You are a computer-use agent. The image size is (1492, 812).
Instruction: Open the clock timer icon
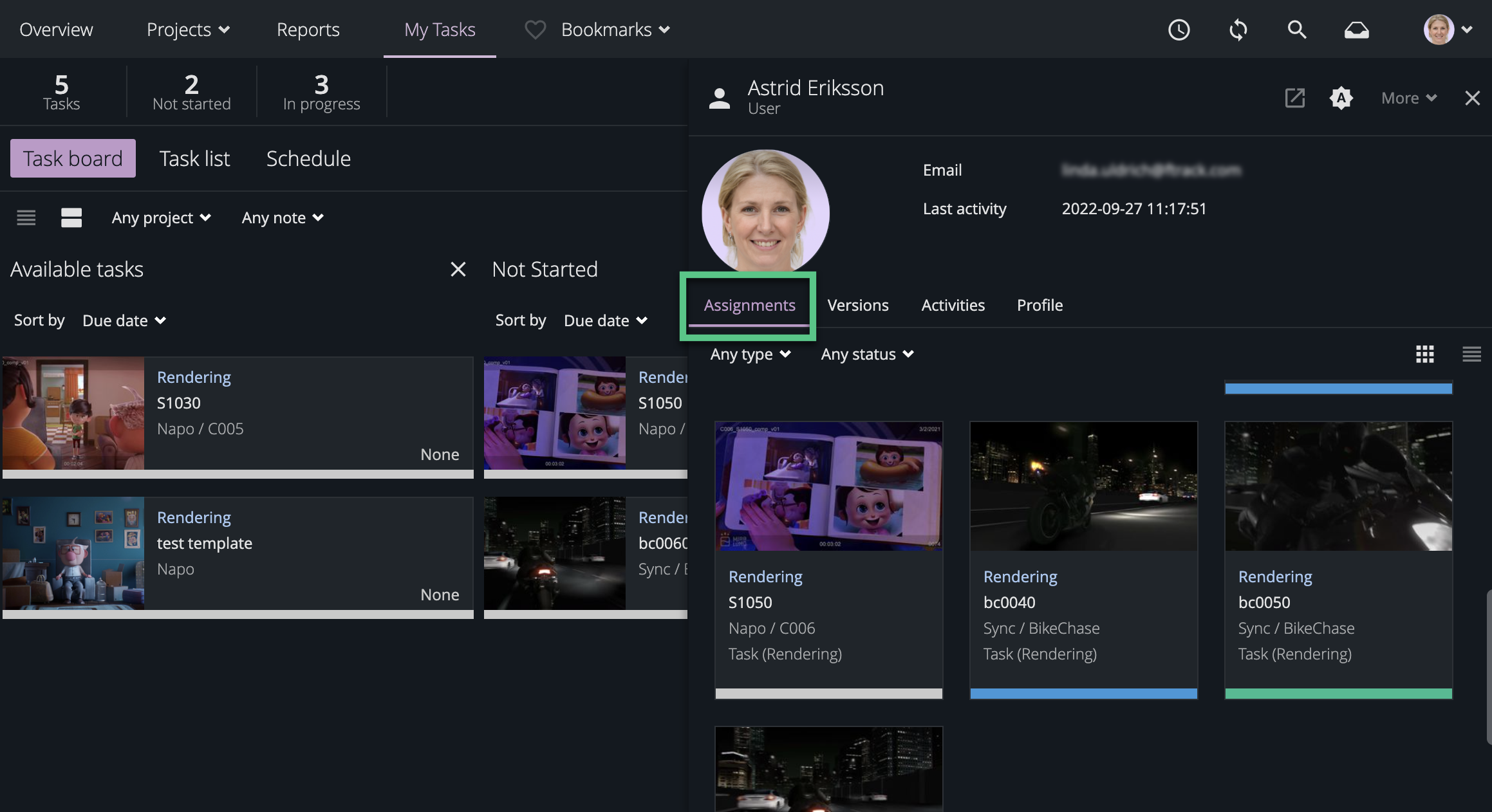(1179, 30)
